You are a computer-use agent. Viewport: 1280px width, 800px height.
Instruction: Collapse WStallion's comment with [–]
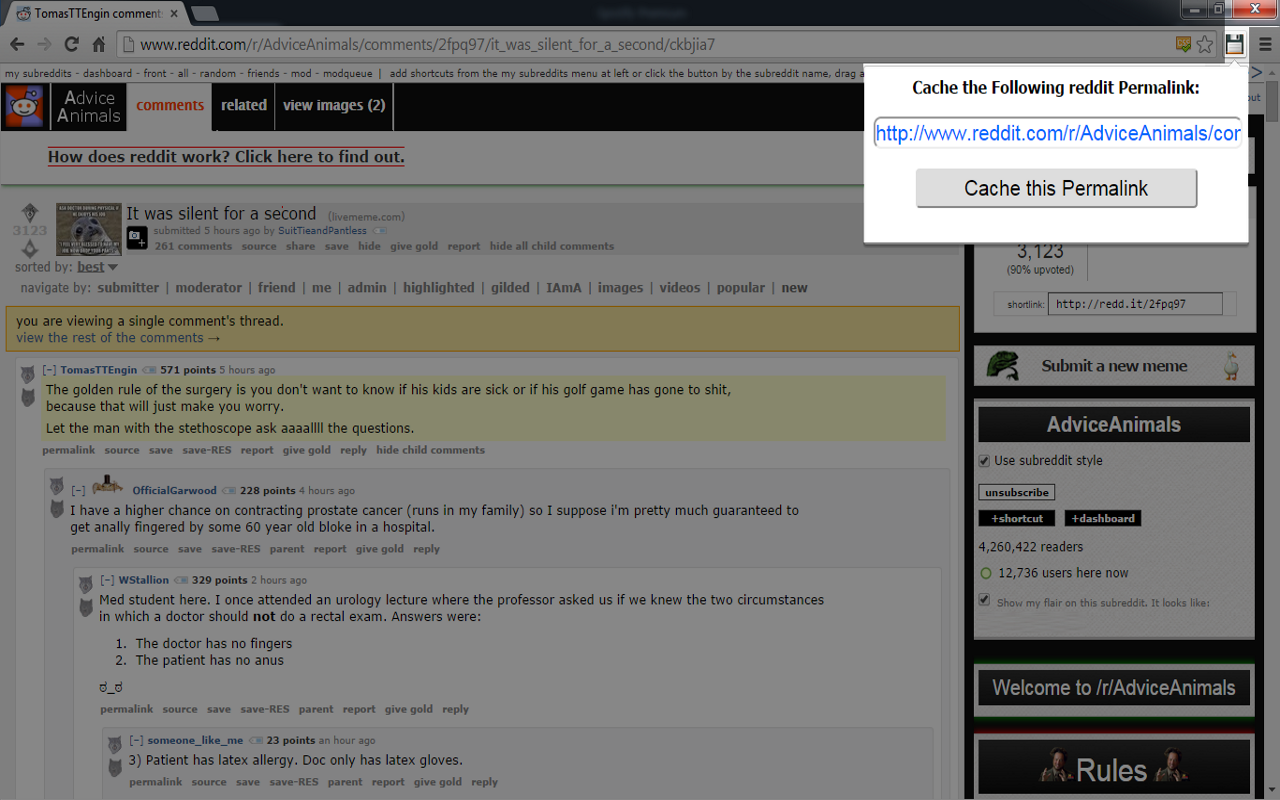[107, 580]
